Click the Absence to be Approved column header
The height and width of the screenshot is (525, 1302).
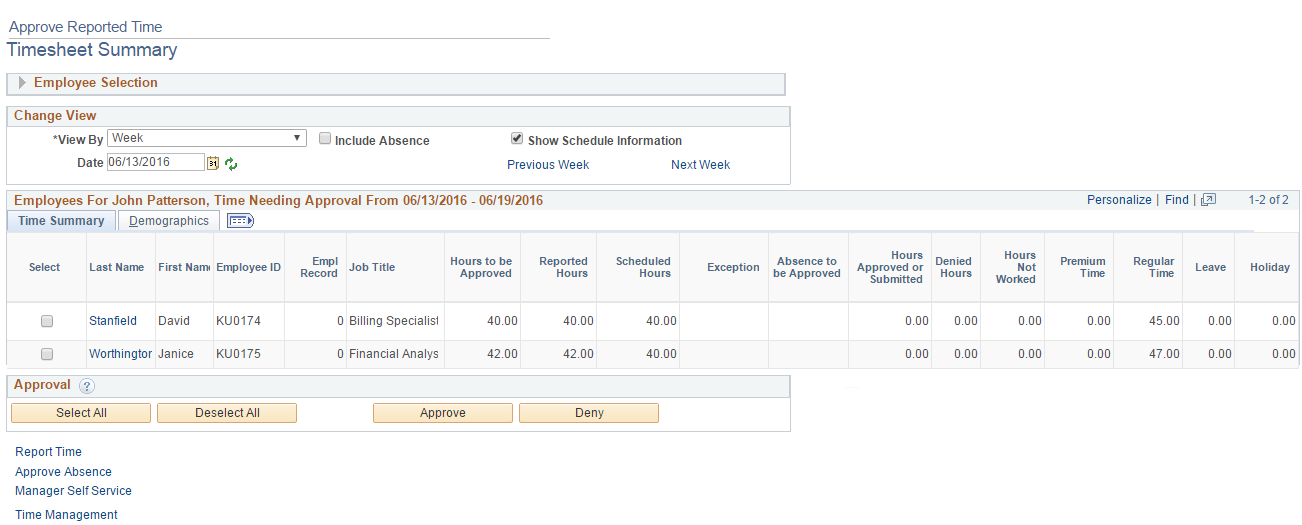tap(807, 267)
